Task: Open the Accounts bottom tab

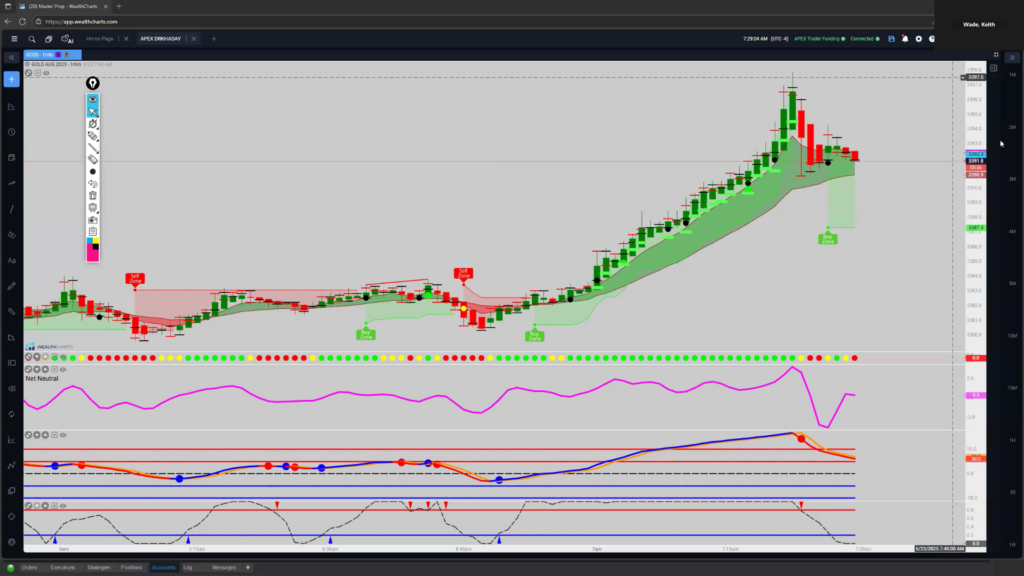Action: point(163,568)
